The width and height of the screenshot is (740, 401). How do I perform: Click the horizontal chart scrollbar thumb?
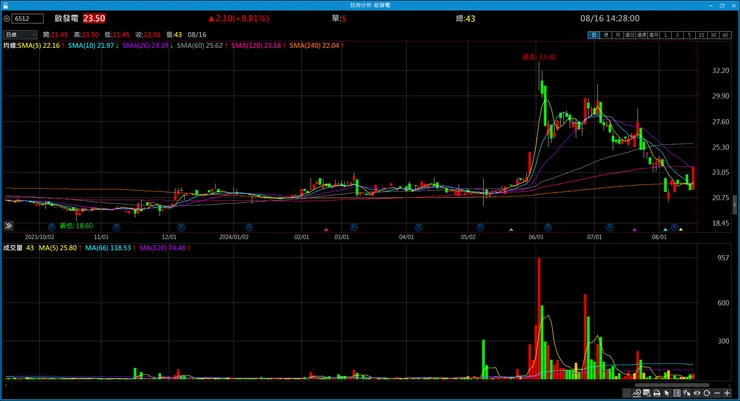pyautogui.click(x=672, y=385)
